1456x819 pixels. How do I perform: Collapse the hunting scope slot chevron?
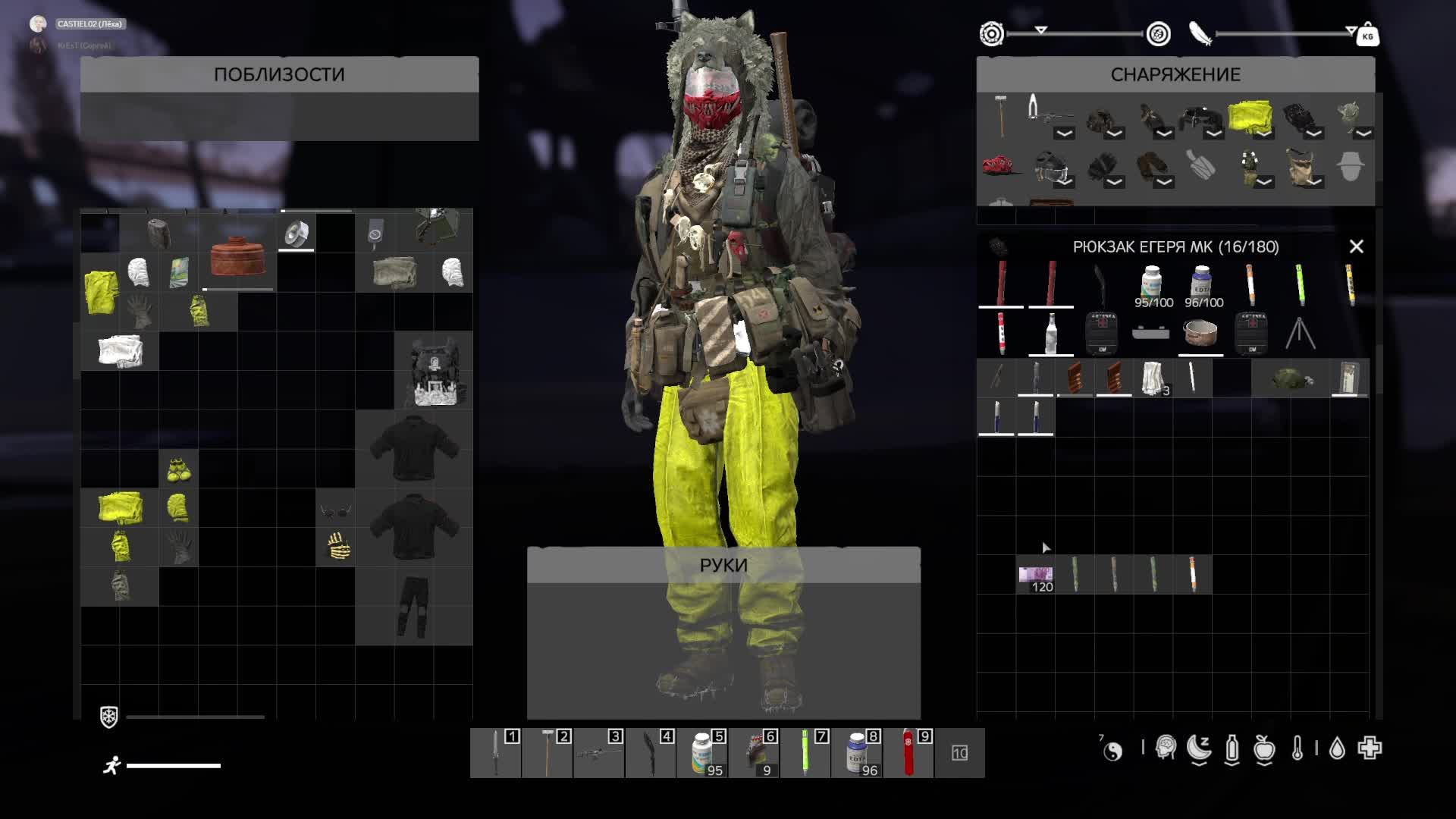[1066, 133]
